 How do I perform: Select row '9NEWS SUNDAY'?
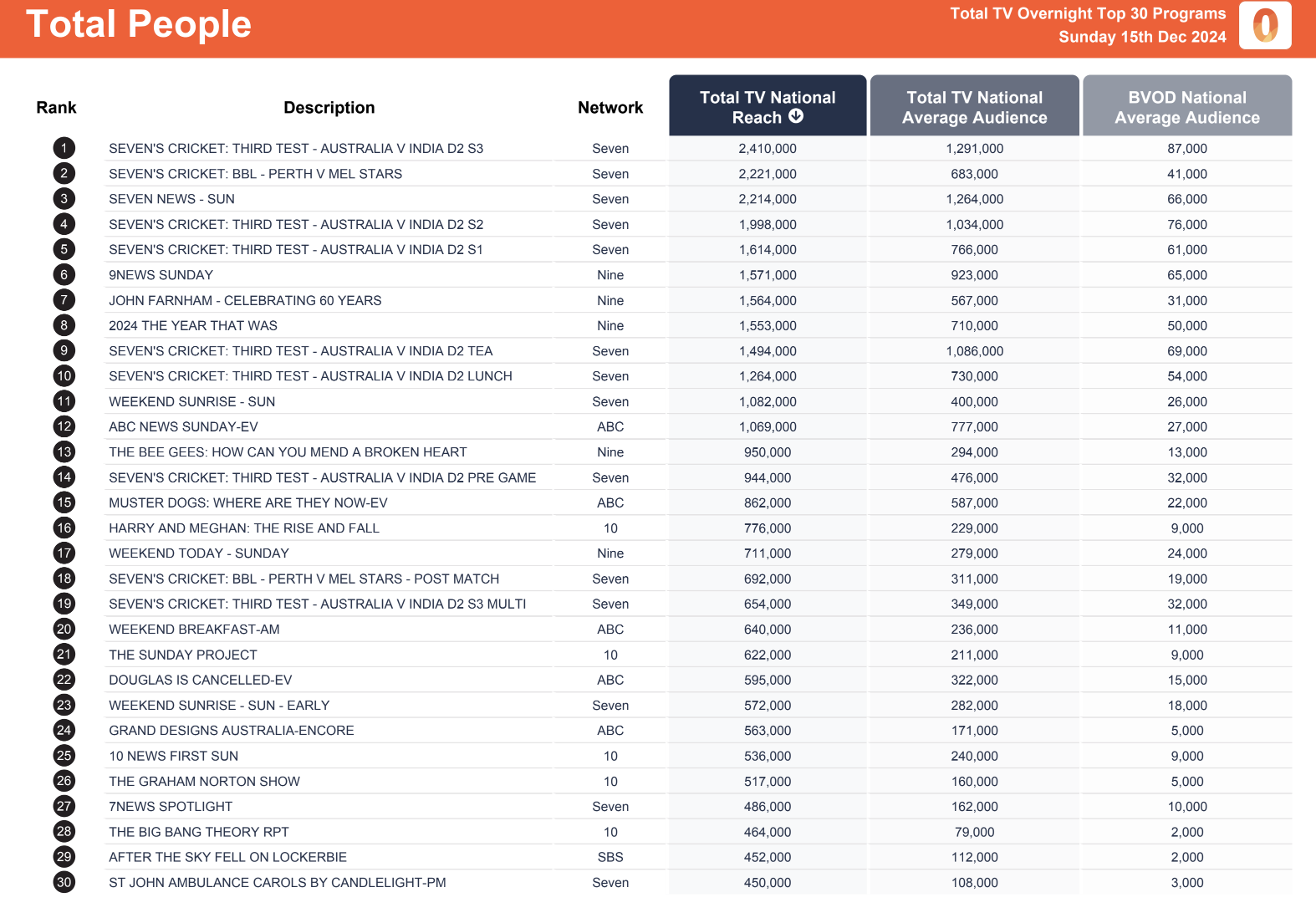point(161,275)
